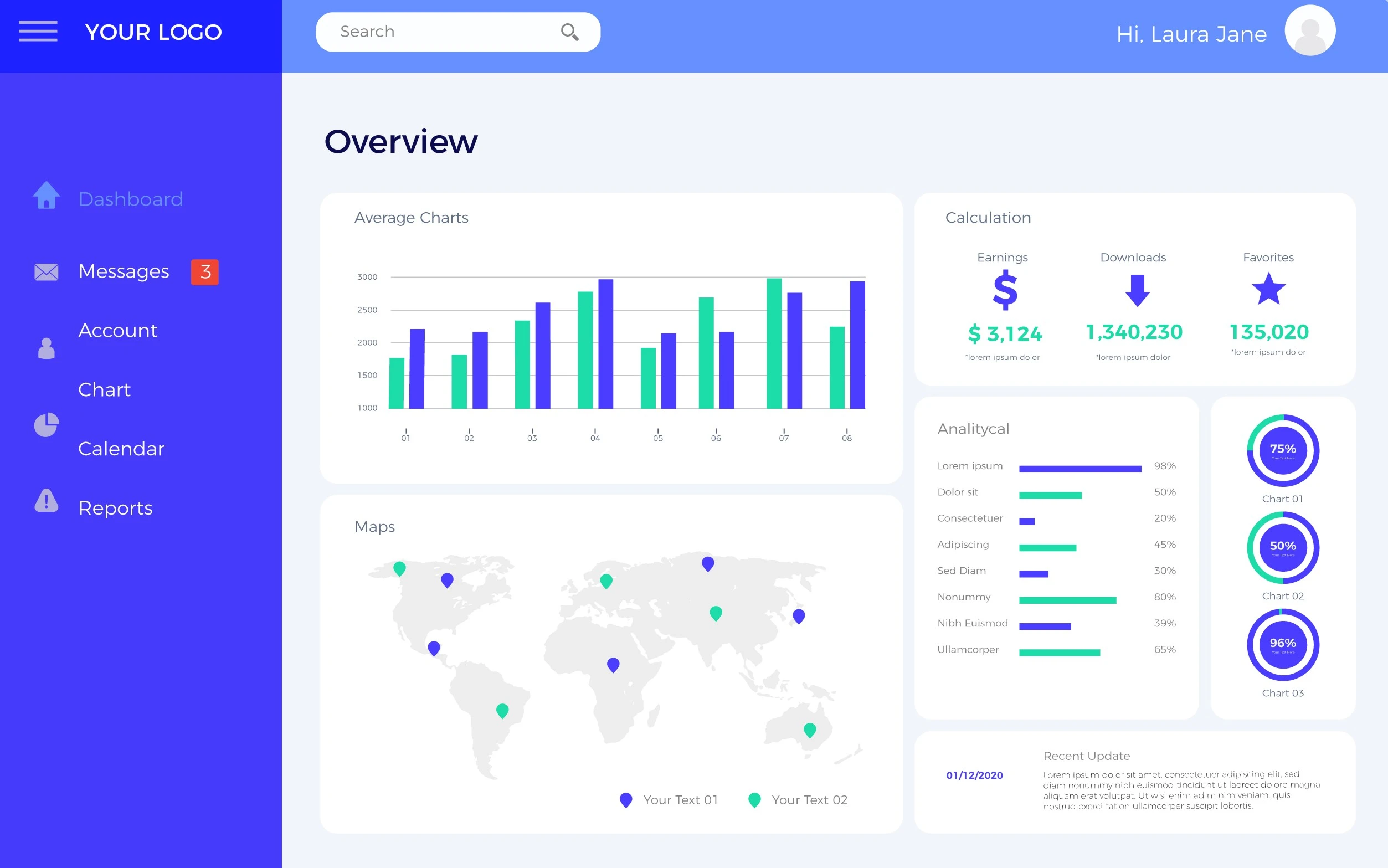Click the Downloads arrow icon
This screenshot has height=868, width=1388.
pos(1137,290)
